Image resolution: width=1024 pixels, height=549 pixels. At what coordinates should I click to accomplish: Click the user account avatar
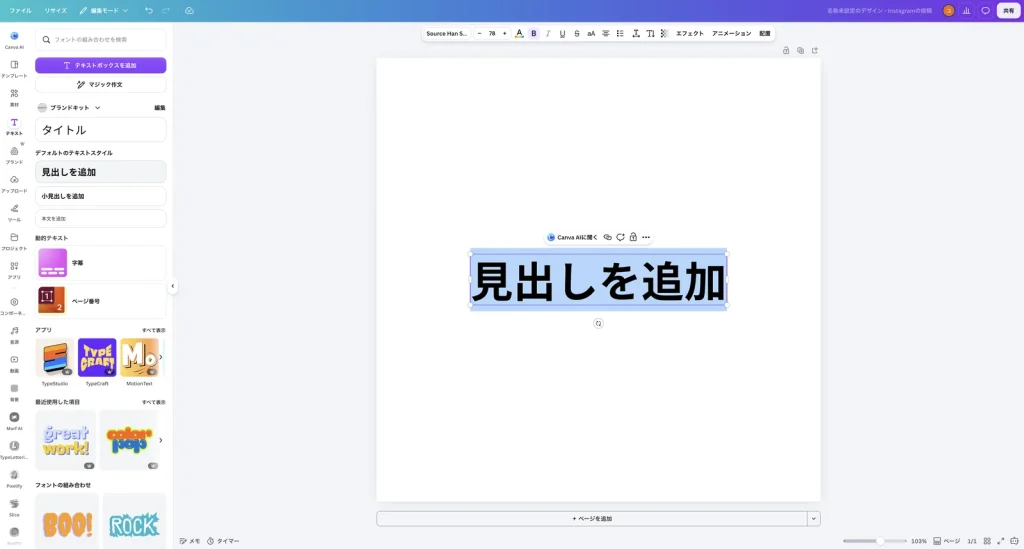click(948, 10)
